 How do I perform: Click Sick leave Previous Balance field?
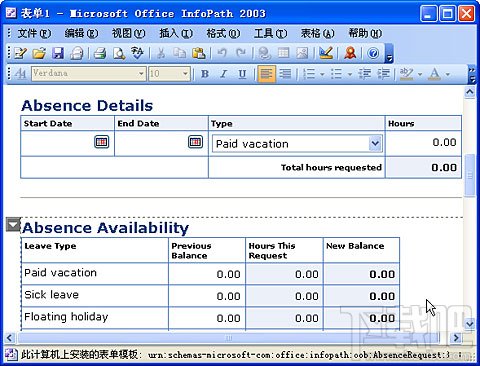pos(207,296)
